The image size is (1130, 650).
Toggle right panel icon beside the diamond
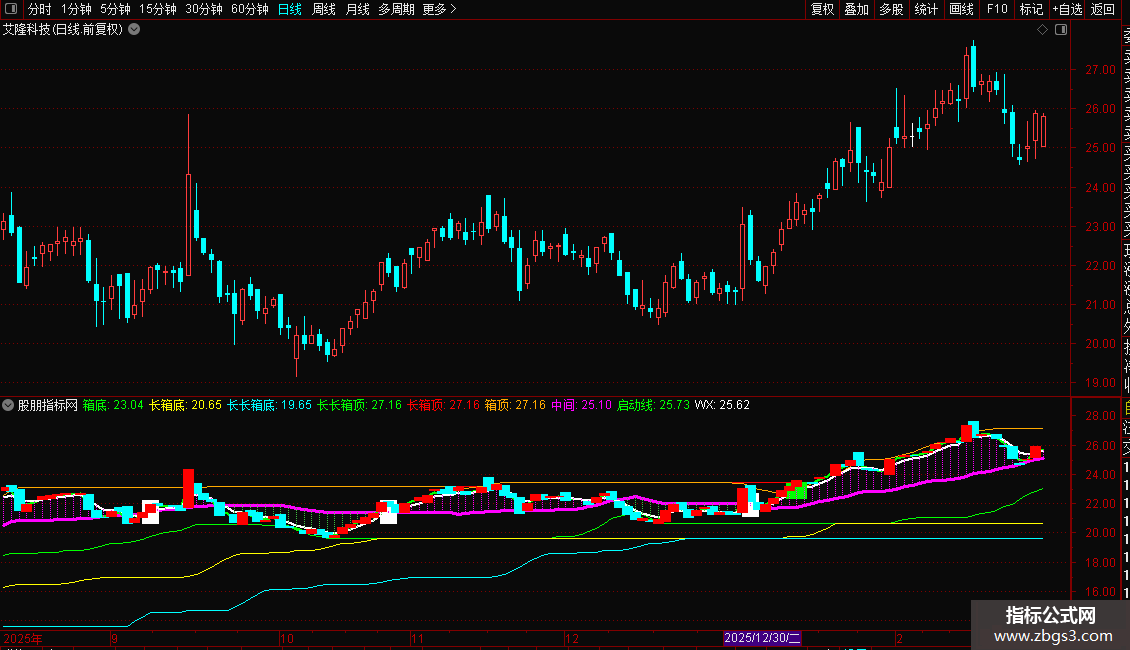click(1061, 30)
